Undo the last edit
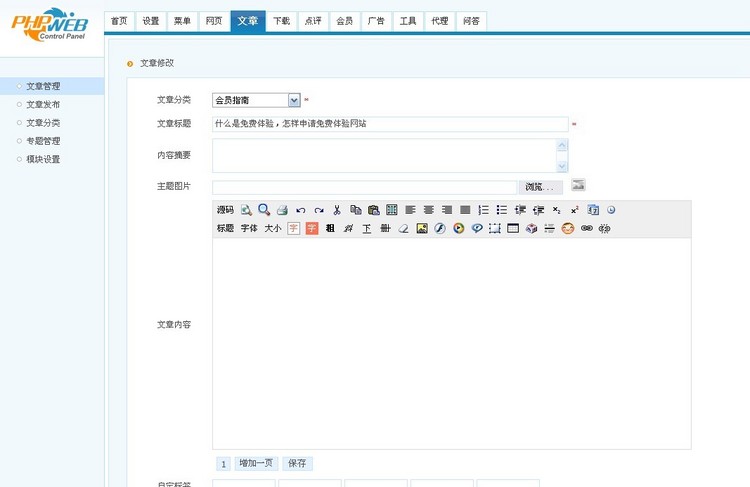750x487 pixels. 300,210
